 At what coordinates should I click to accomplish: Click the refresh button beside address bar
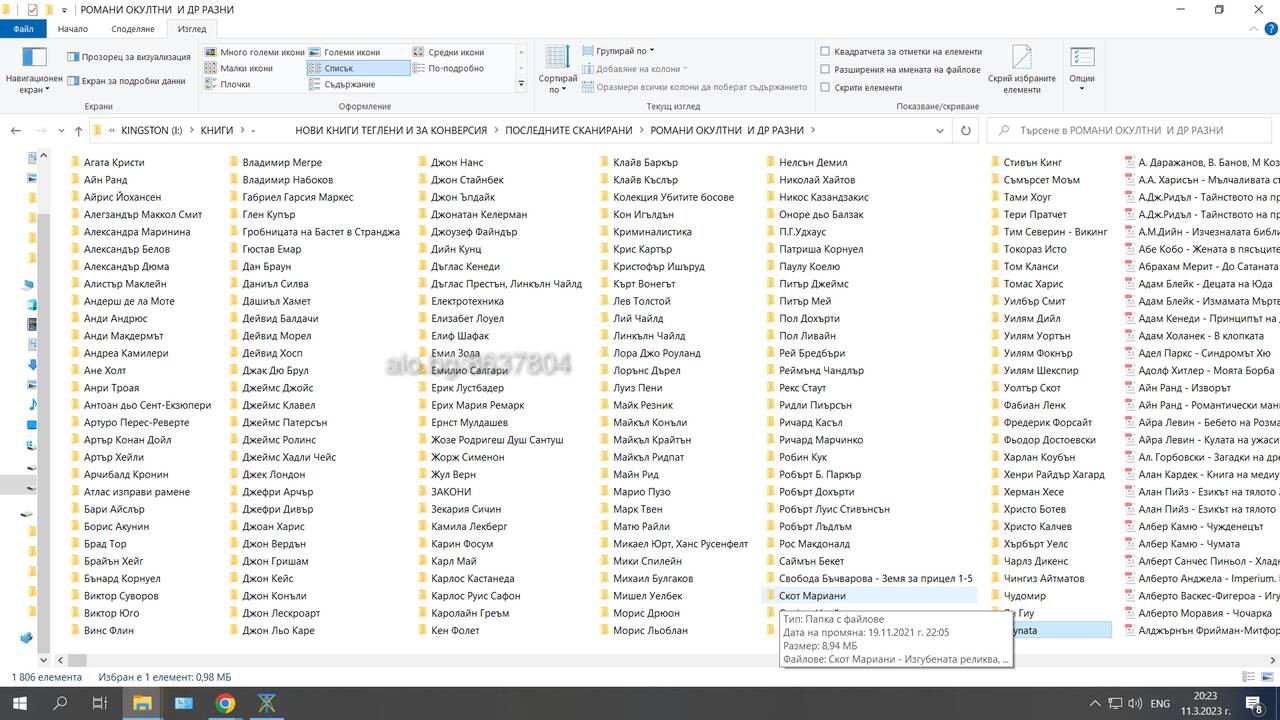coord(965,130)
